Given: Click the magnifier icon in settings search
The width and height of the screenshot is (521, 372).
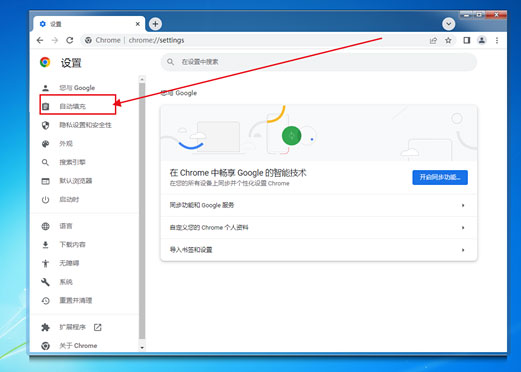Looking at the screenshot, I should tap(170, 62).
